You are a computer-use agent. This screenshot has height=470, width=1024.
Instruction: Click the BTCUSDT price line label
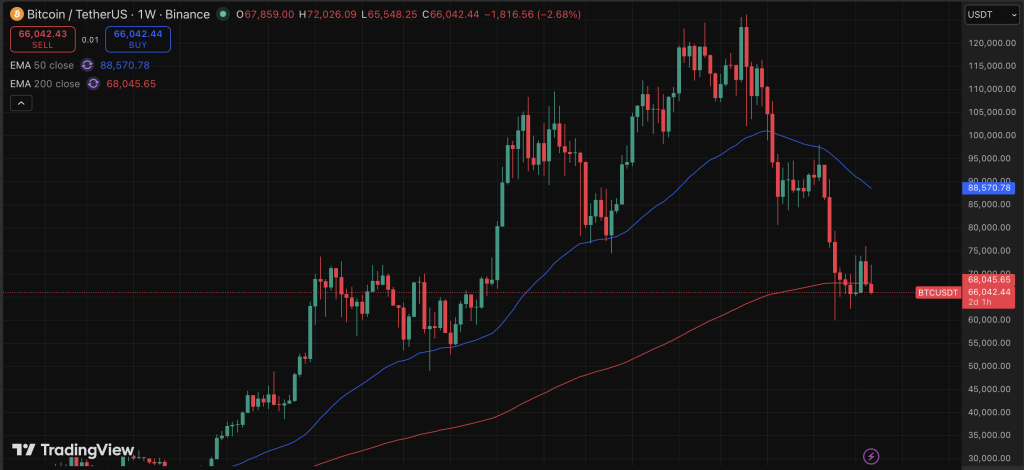pos(937,292)
